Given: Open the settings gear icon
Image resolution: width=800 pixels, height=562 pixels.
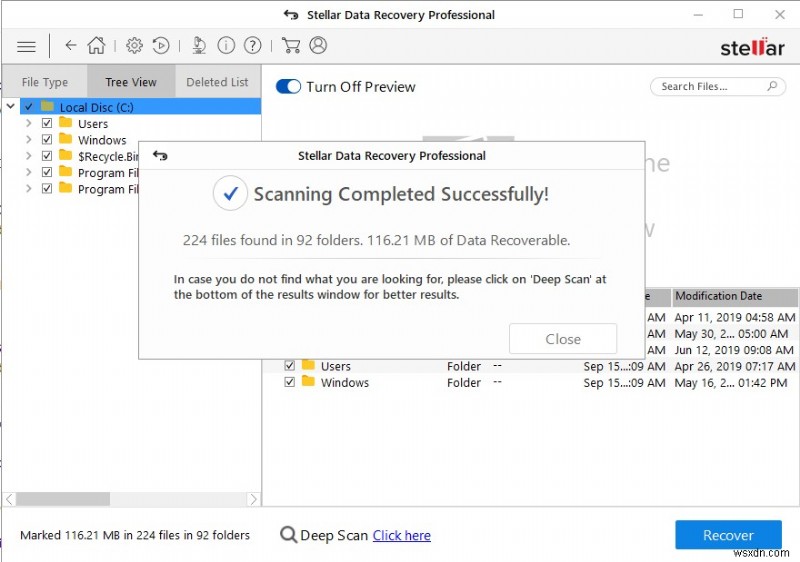Looking at the screenshot, I should 134,45.
